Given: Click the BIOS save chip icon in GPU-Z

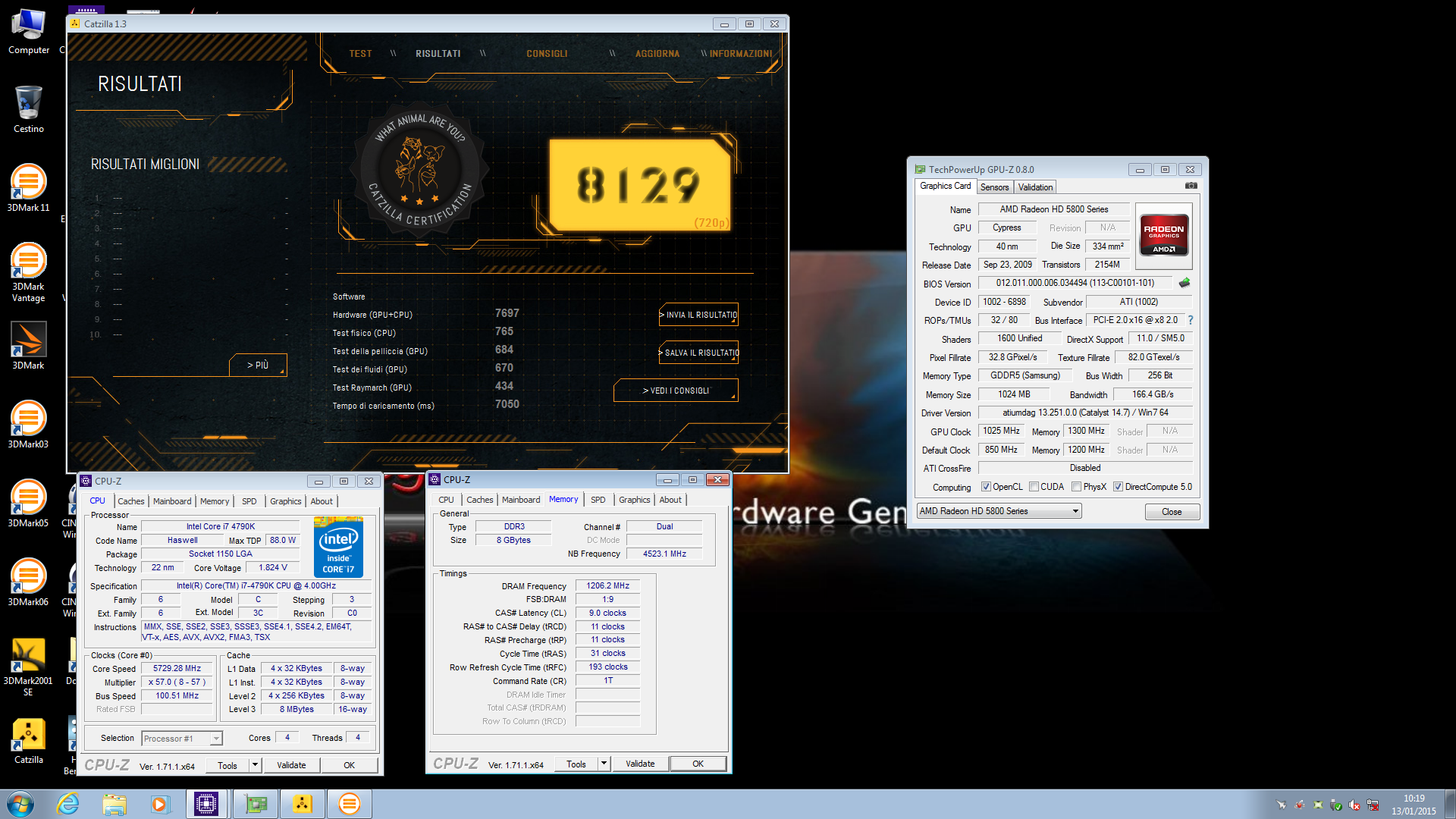Looking at the screenshot, I should pyautogui.click(x=1185, y=283).
